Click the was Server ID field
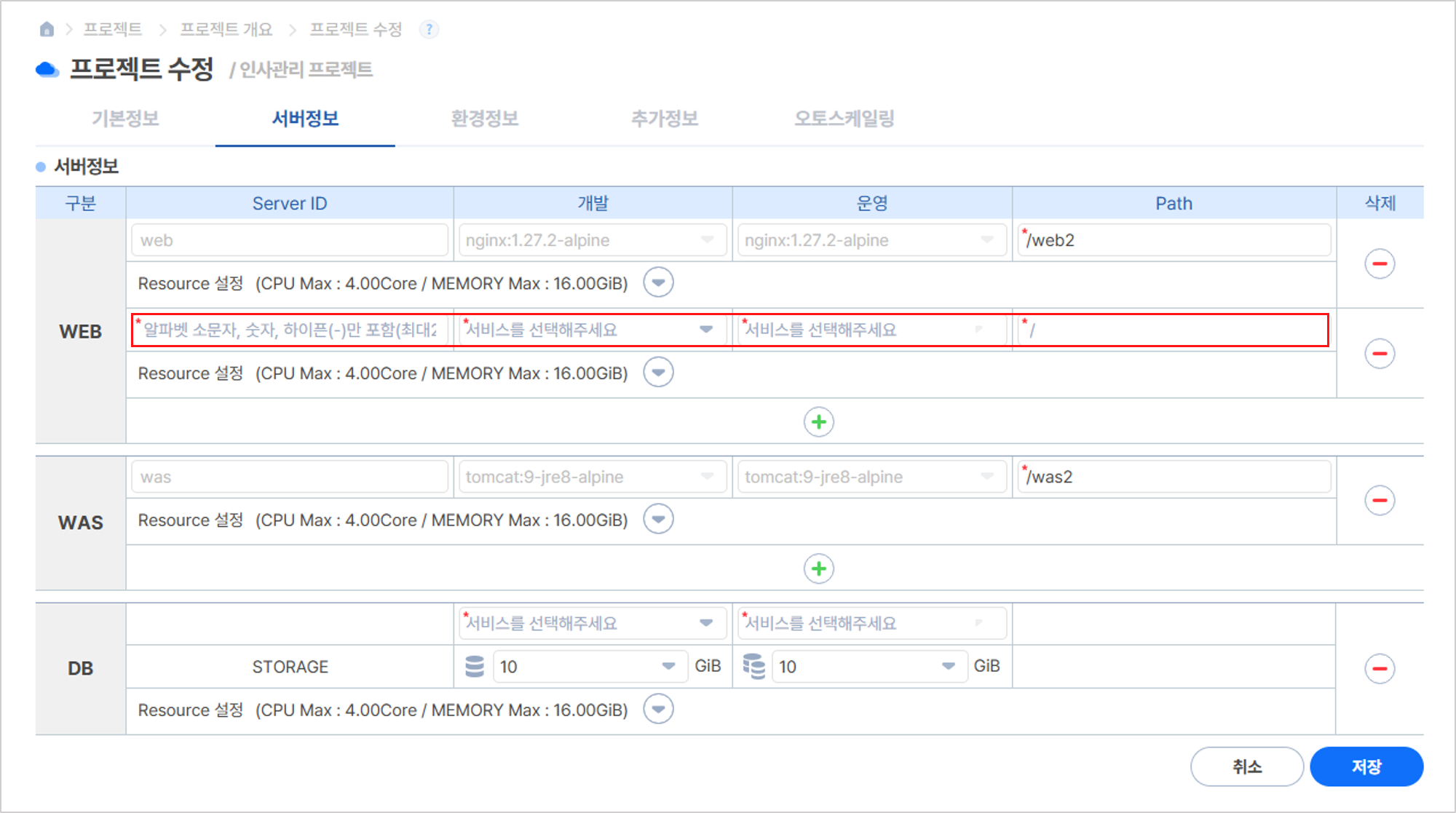 [290, 477]
